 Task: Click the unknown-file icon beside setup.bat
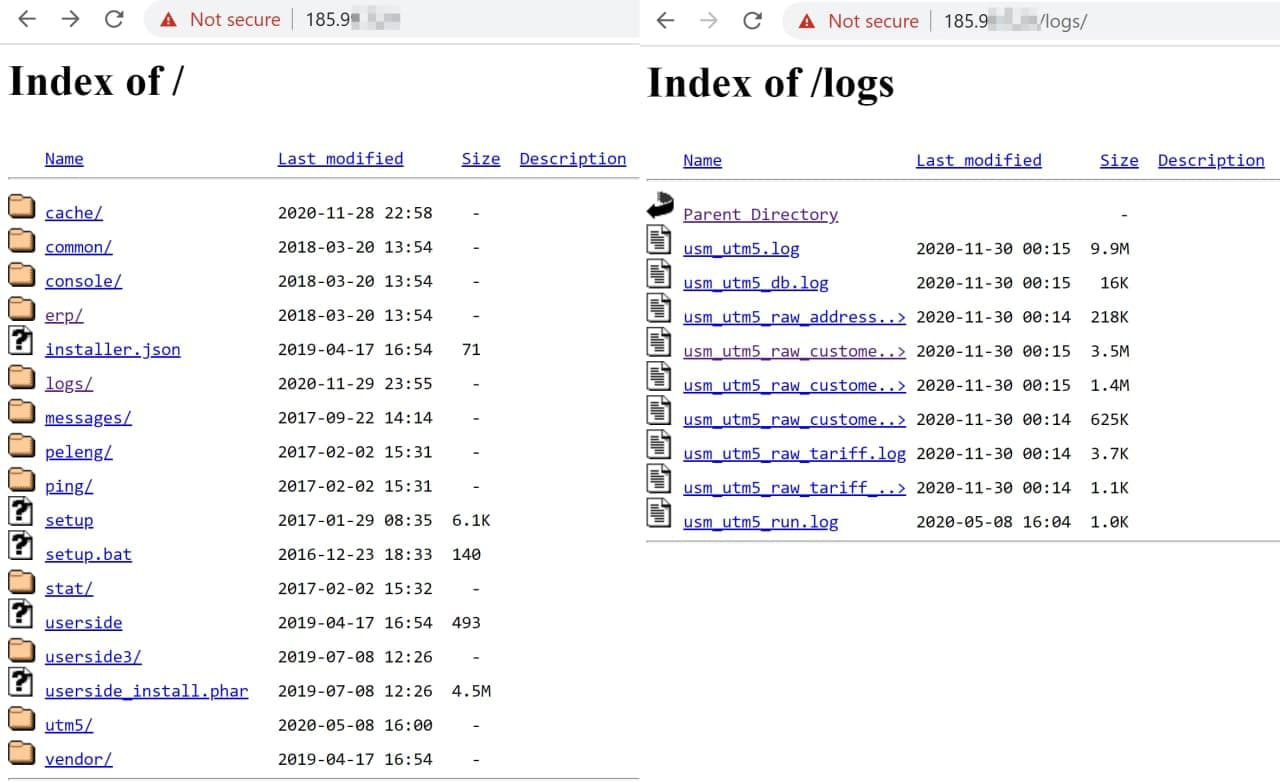click(21, 546)
